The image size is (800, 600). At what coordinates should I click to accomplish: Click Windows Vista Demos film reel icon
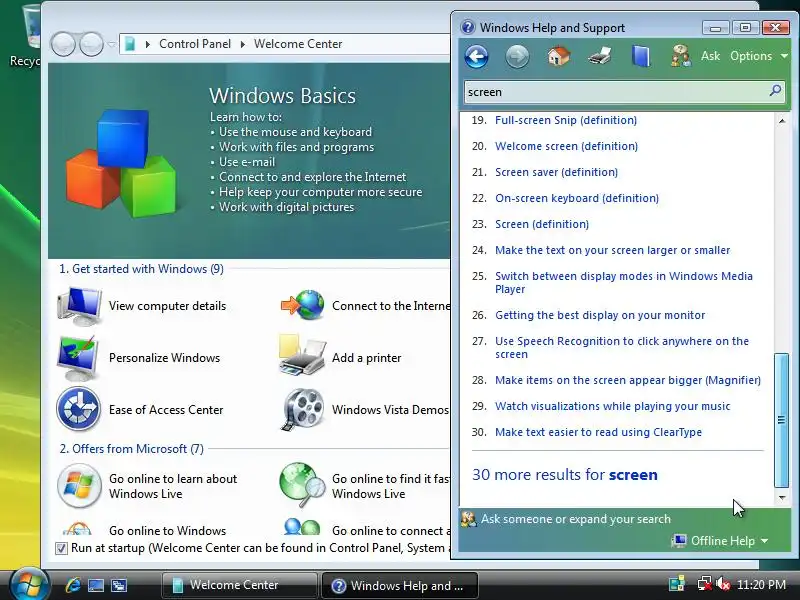[303, 409]
